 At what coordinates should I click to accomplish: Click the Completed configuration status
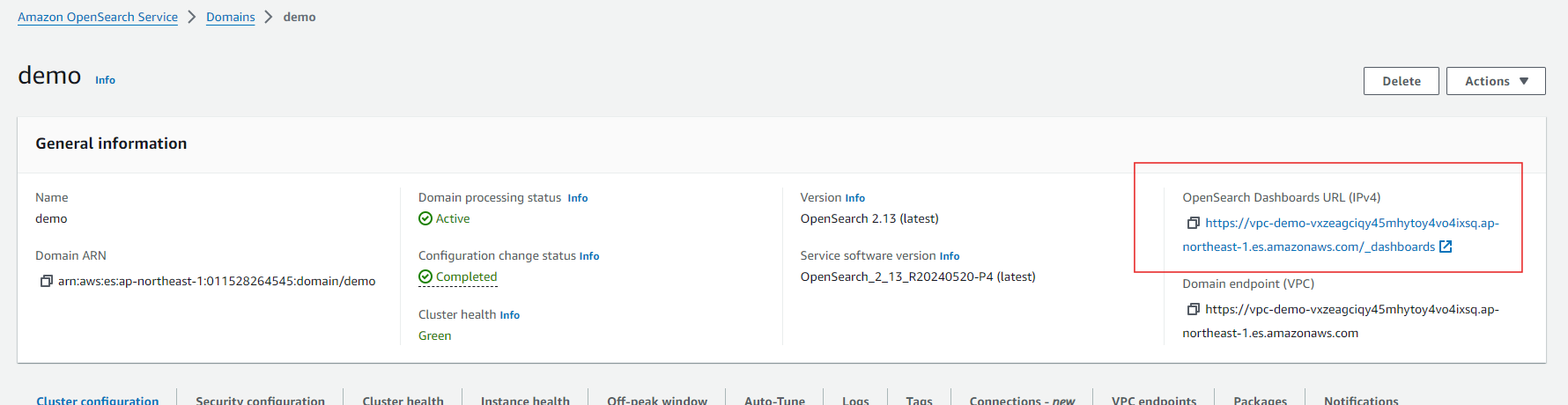466,276
